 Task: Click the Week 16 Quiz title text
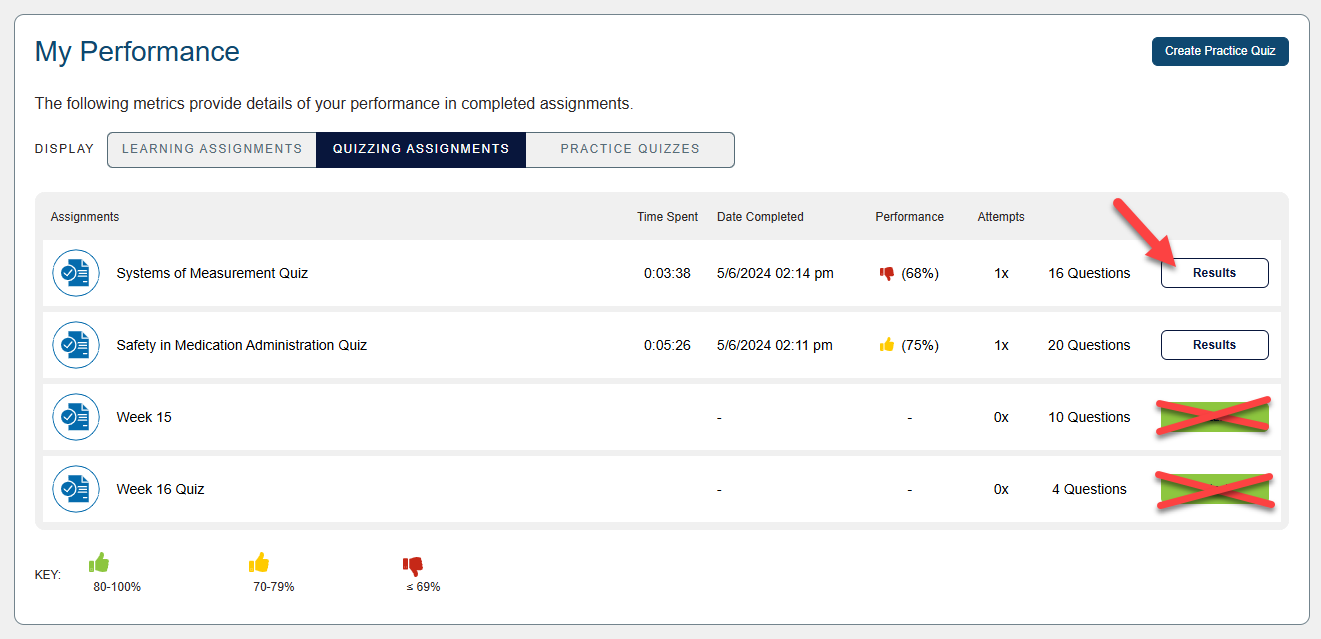click(x=160, y=489)
